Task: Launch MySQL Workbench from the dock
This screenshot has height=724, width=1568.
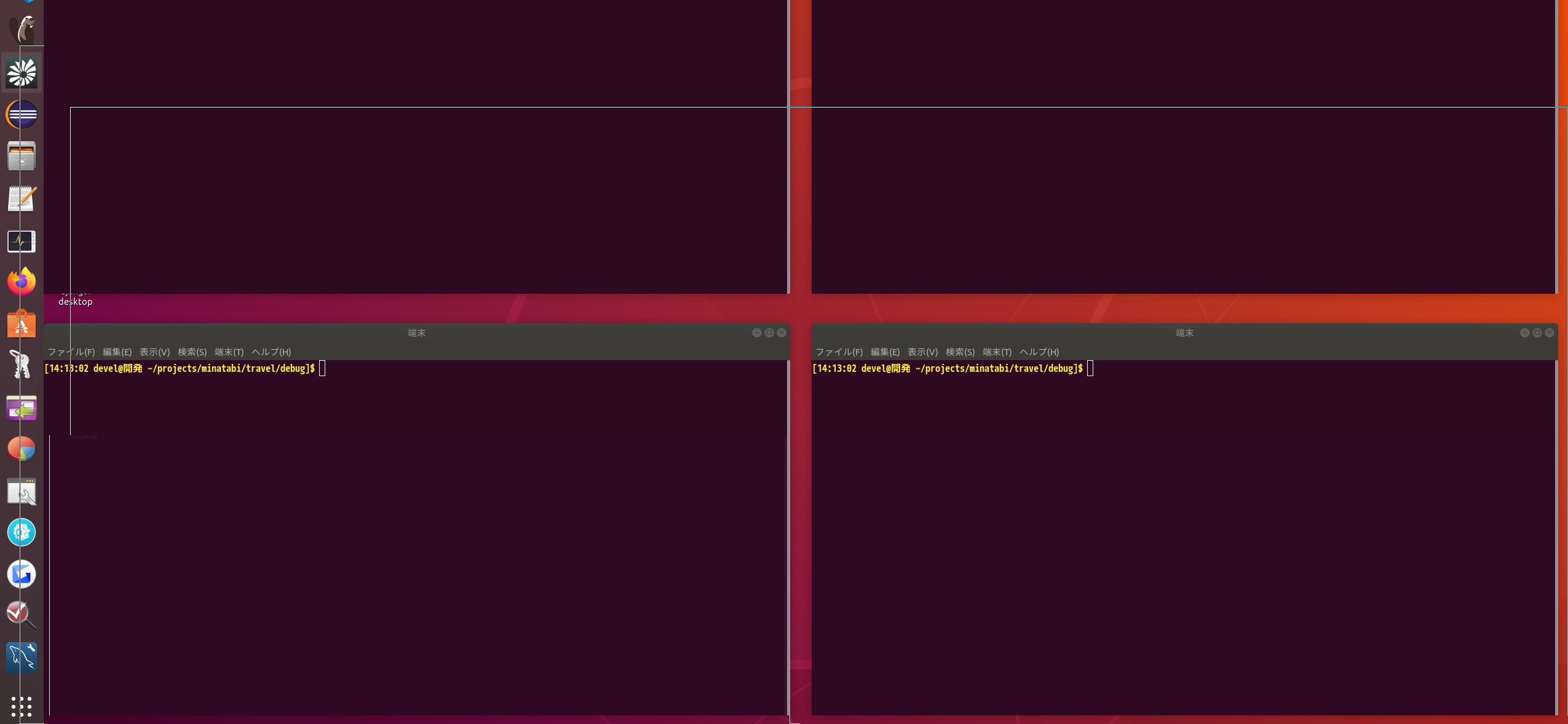Action: [22, 657]
